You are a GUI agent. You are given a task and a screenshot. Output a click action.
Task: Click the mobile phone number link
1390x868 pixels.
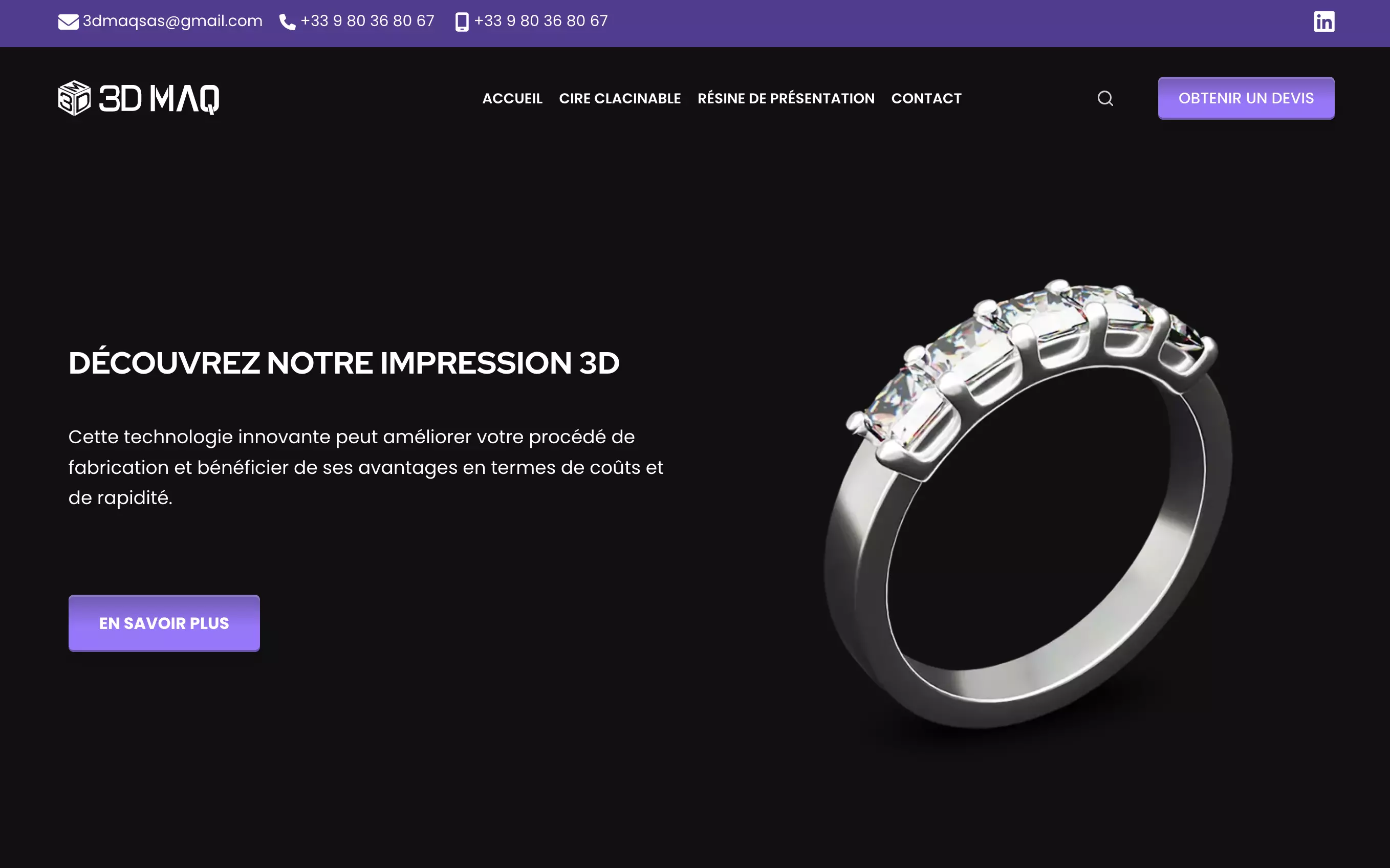click(540, 21)
